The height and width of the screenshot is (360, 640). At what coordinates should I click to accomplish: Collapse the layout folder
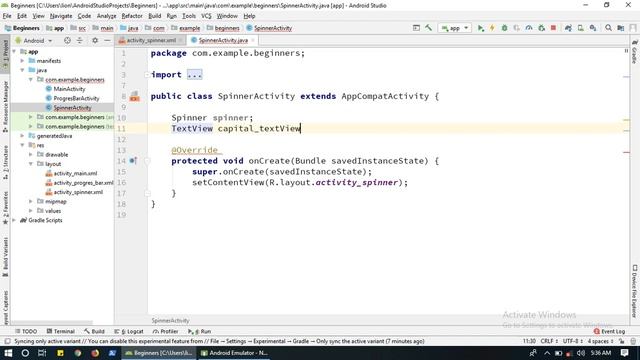coord(31,164)
